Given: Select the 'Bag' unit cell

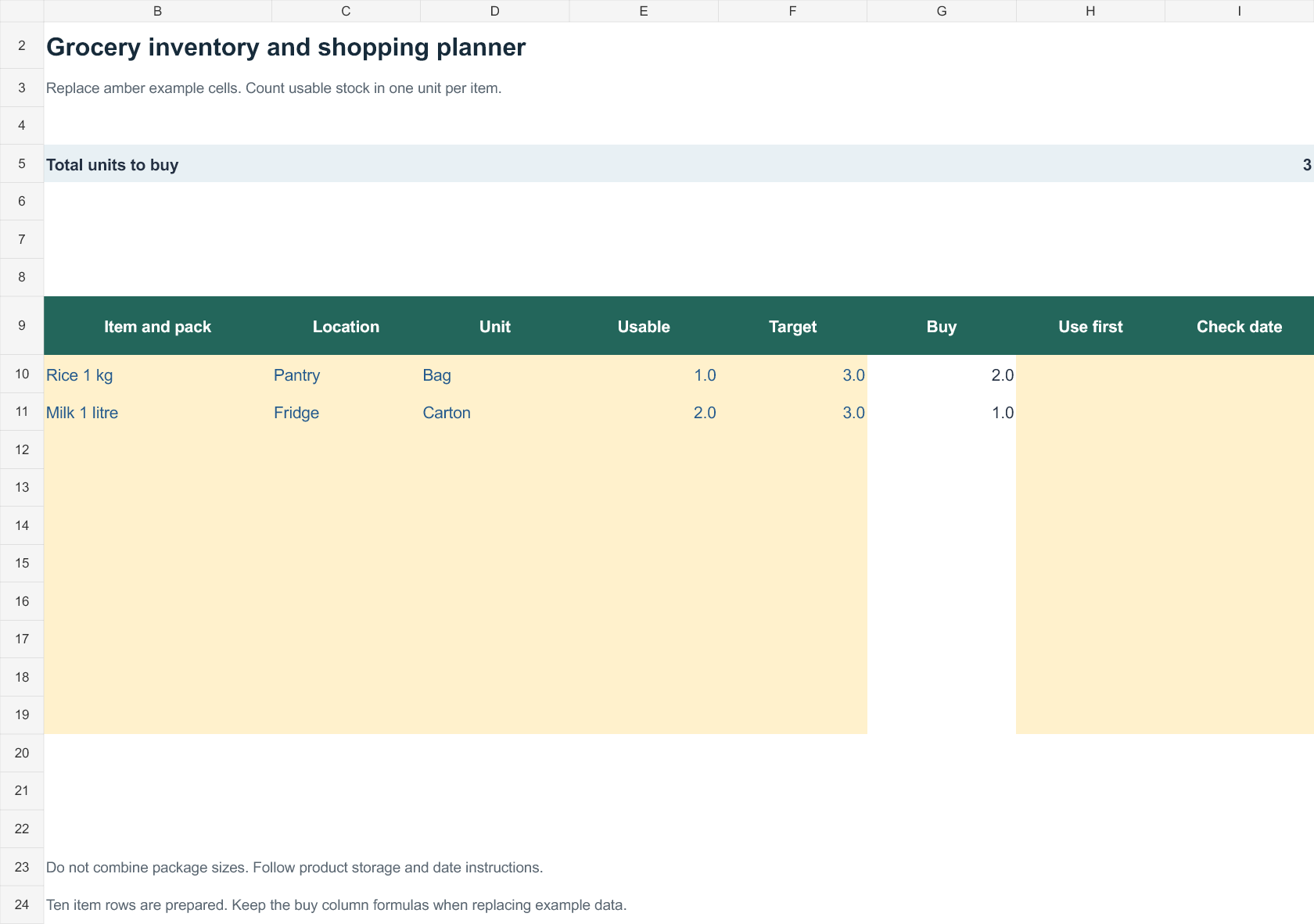Looking at the screenshot, I should coord(495,374).
